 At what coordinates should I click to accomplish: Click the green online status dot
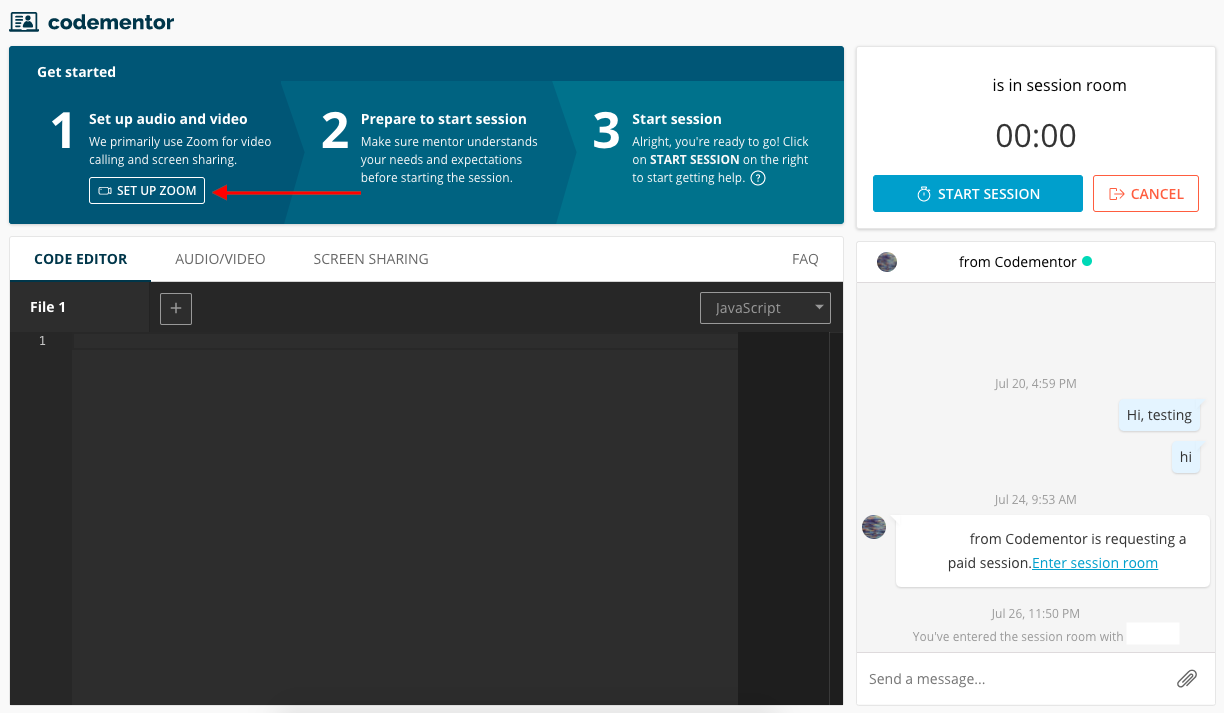[1087, 261]
